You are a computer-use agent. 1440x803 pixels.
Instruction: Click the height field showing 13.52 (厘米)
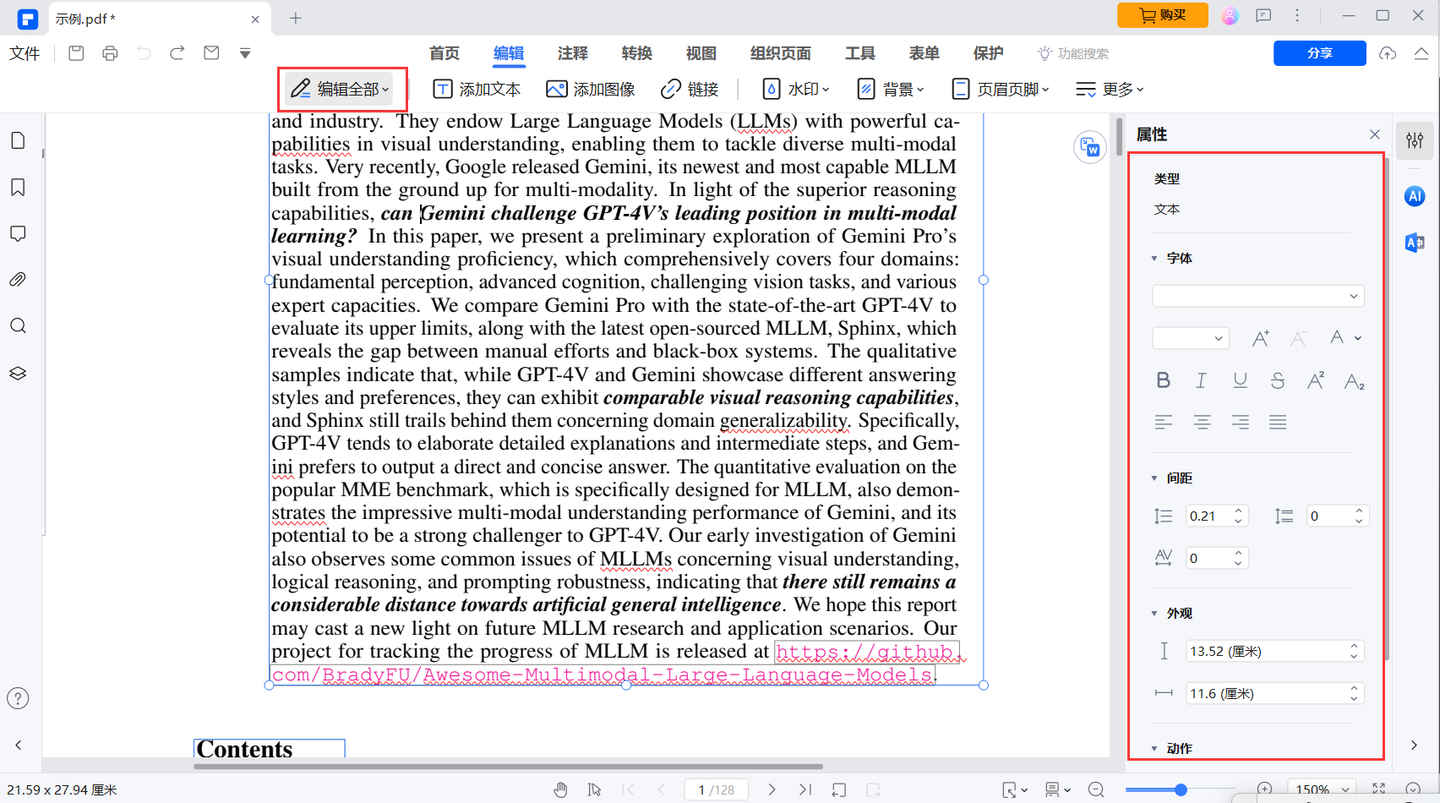[x=1275, y=651]
